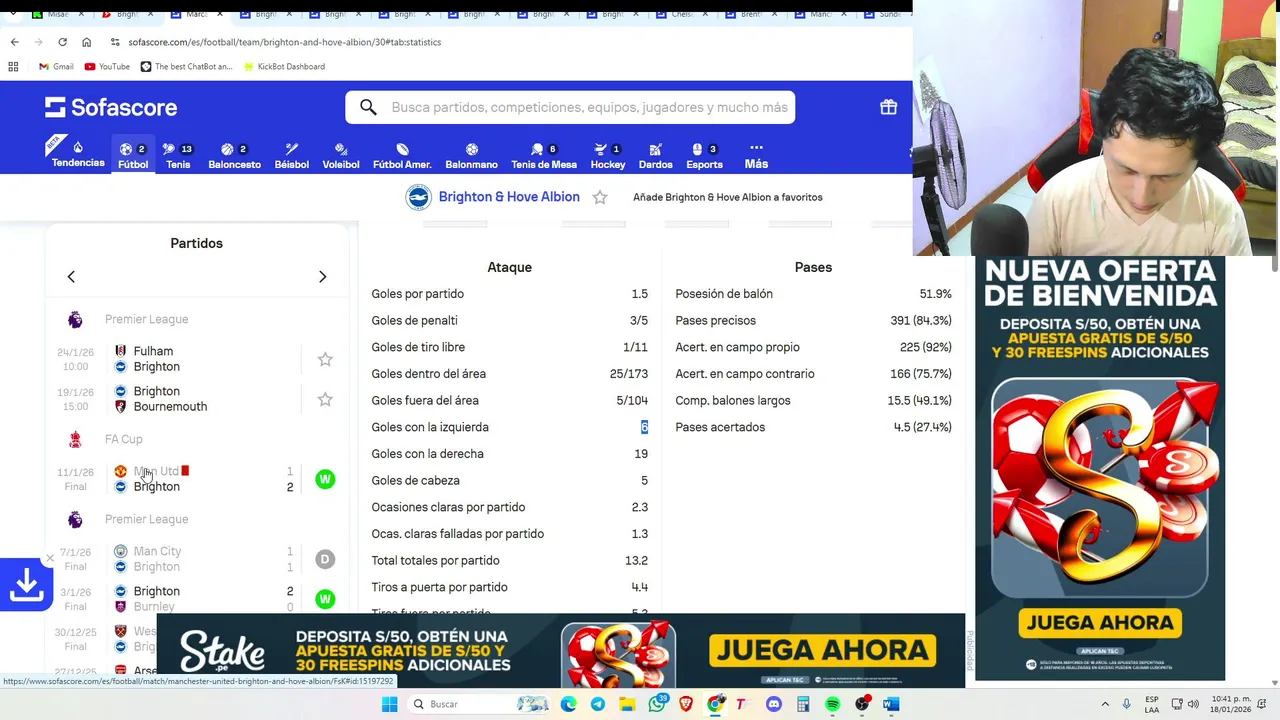The width and height of the screenshot is (1280, 720).
Task: Click the Sofascore logo
Action: pyautogui.click(x=111, y=107)
